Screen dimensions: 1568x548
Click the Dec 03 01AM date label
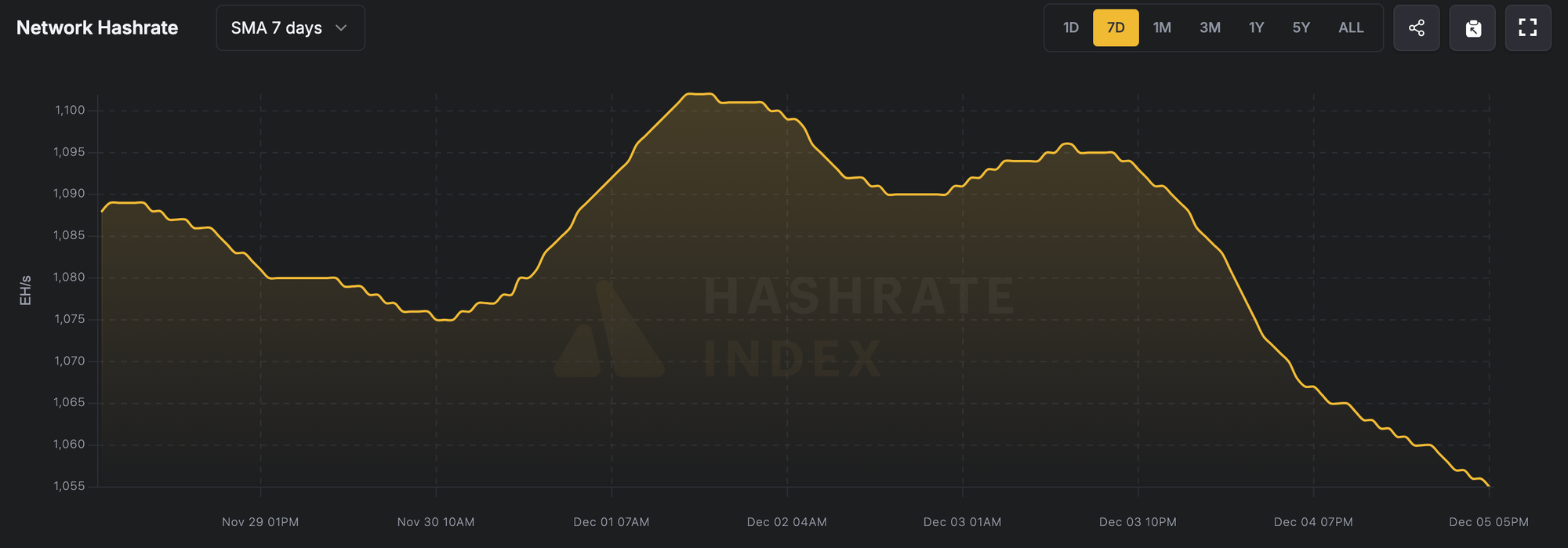point(963,522)
